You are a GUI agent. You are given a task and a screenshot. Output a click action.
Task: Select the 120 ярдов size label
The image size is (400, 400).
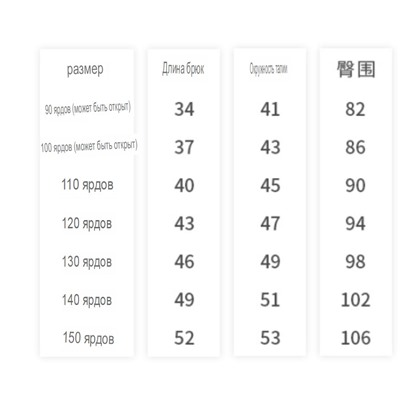click(87, 223)
